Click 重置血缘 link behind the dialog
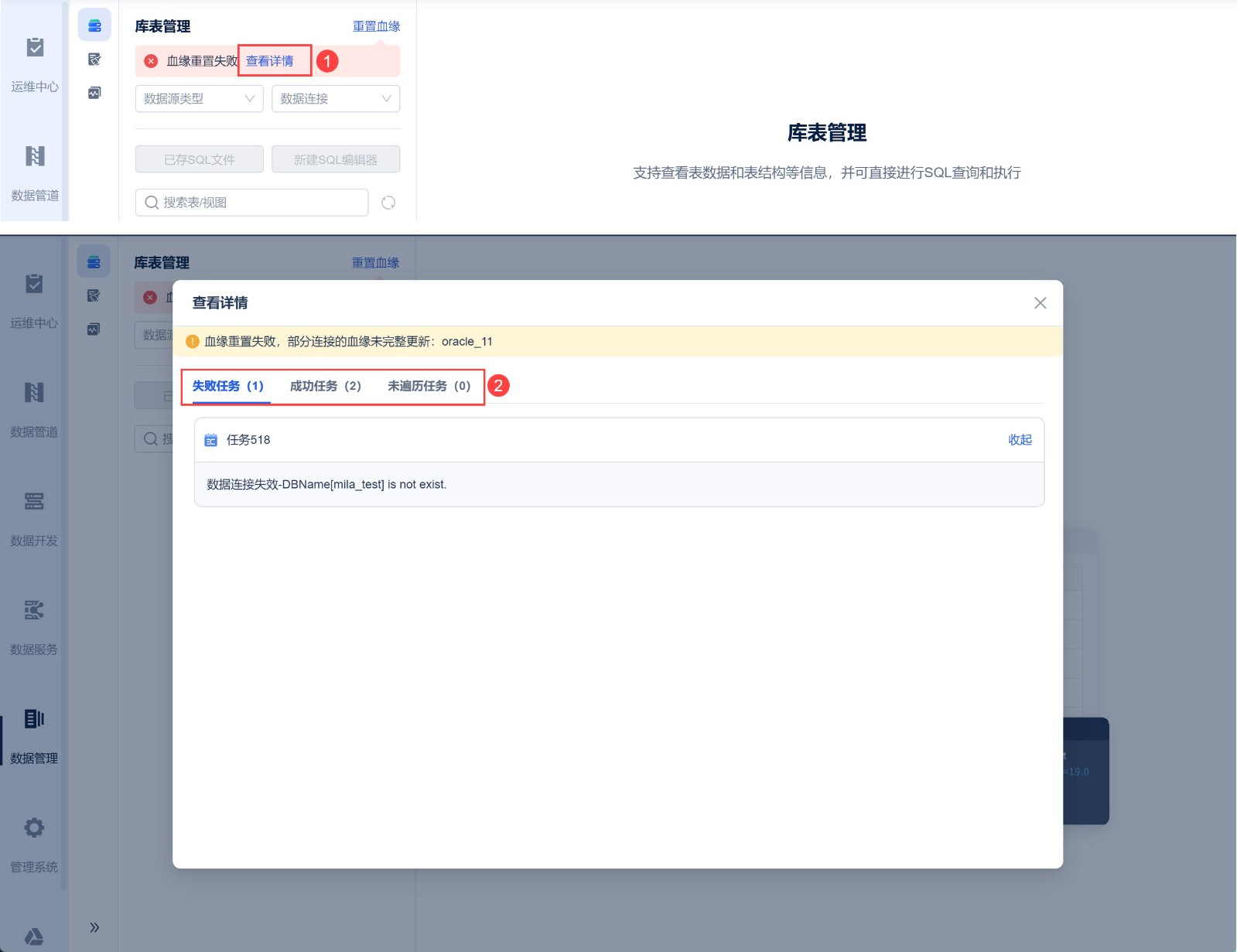 tap(376, 263)
